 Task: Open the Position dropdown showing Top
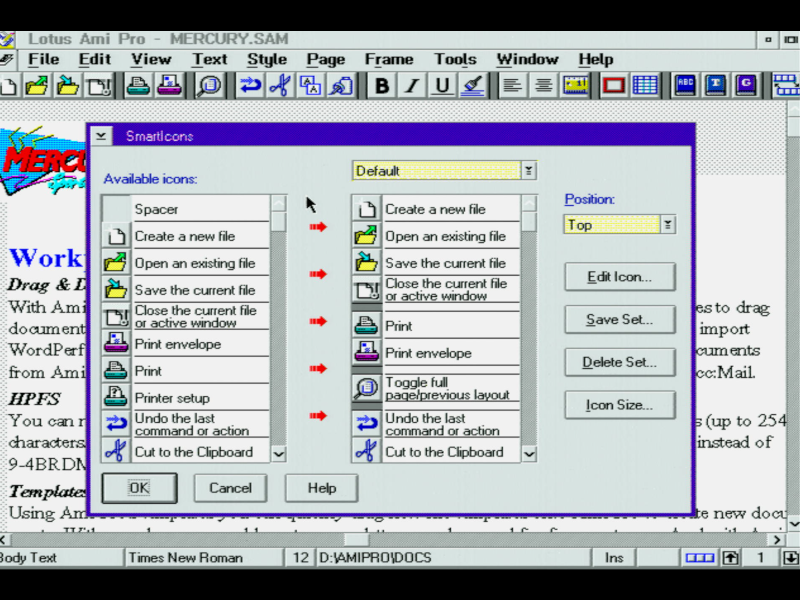point(667,225)
